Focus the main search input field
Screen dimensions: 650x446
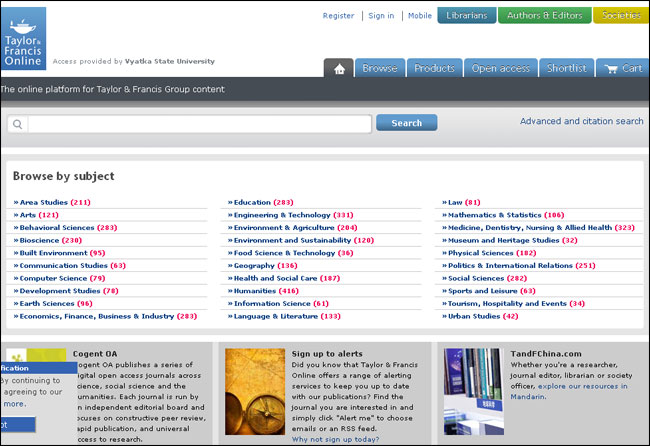(199, 124)
